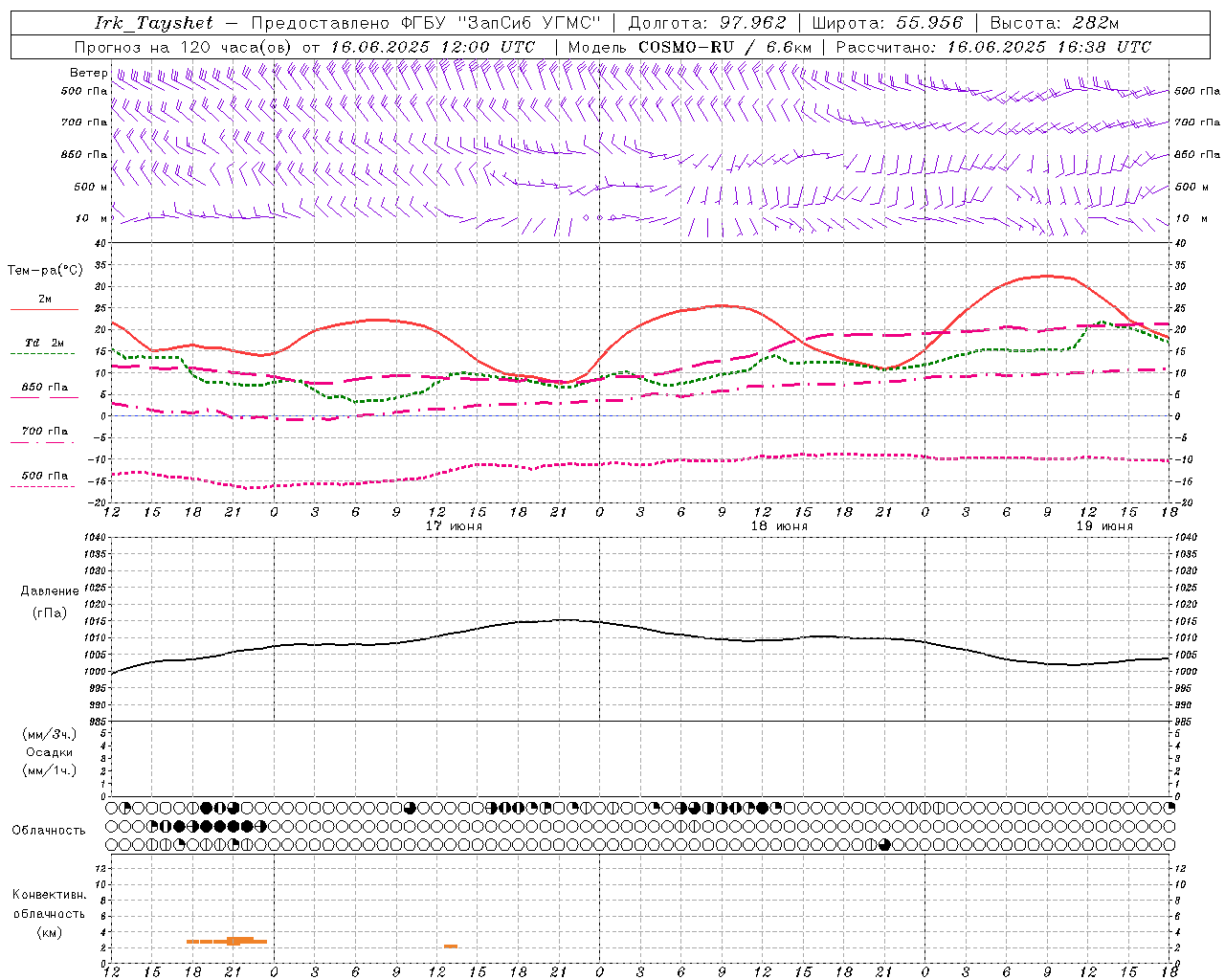
Task: Click the 18 июня date label
Action: pyautogui.click(x=779, y=526)
